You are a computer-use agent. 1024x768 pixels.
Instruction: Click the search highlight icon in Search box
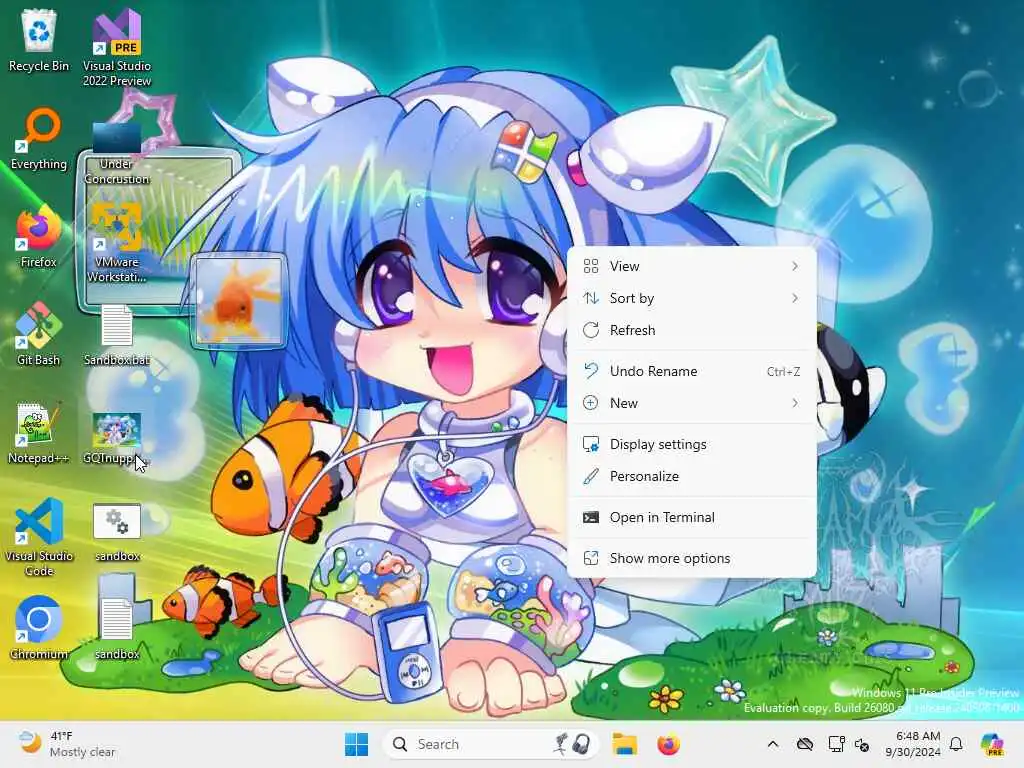573,744
